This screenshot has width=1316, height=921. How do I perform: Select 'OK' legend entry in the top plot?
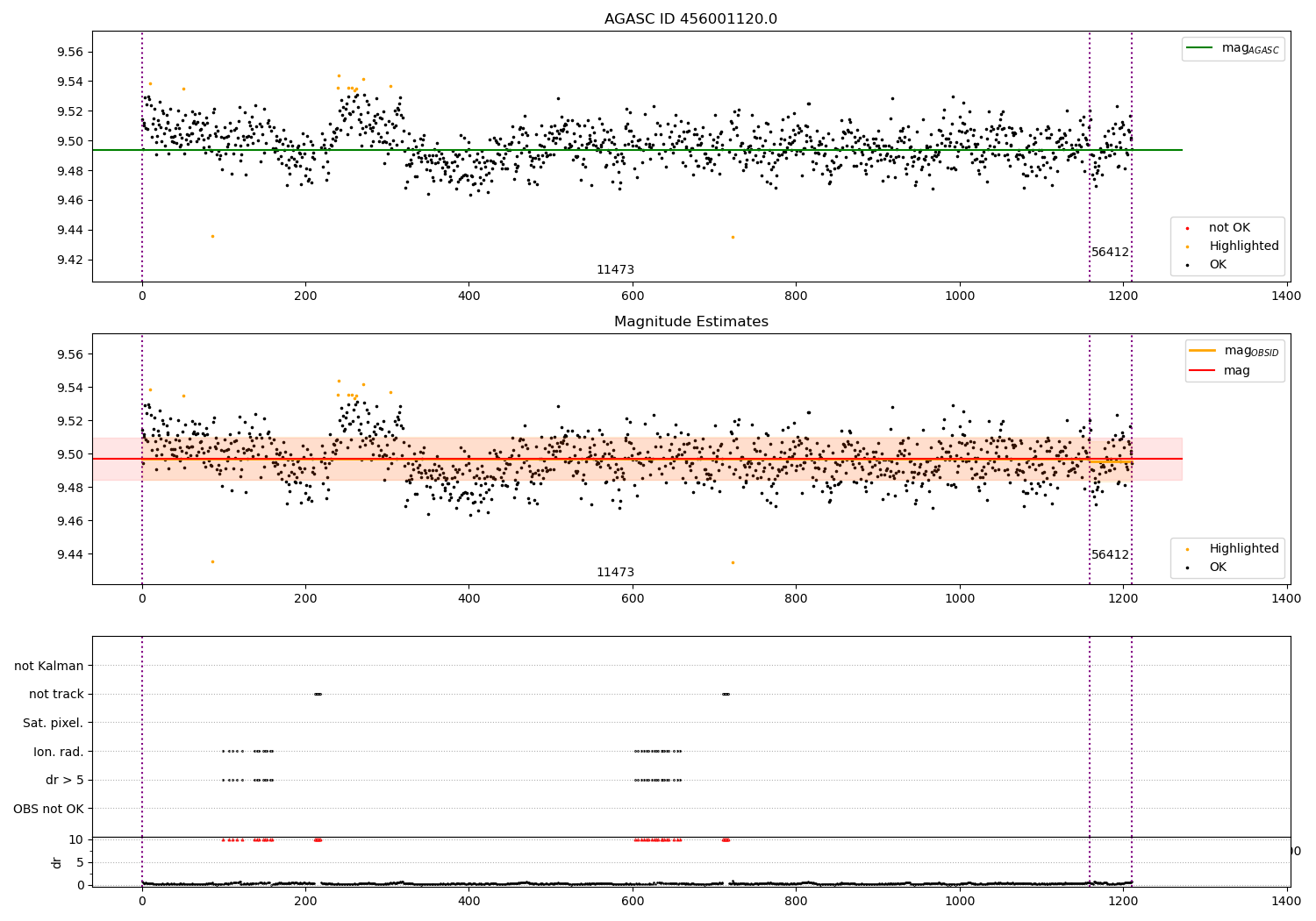1218,265
